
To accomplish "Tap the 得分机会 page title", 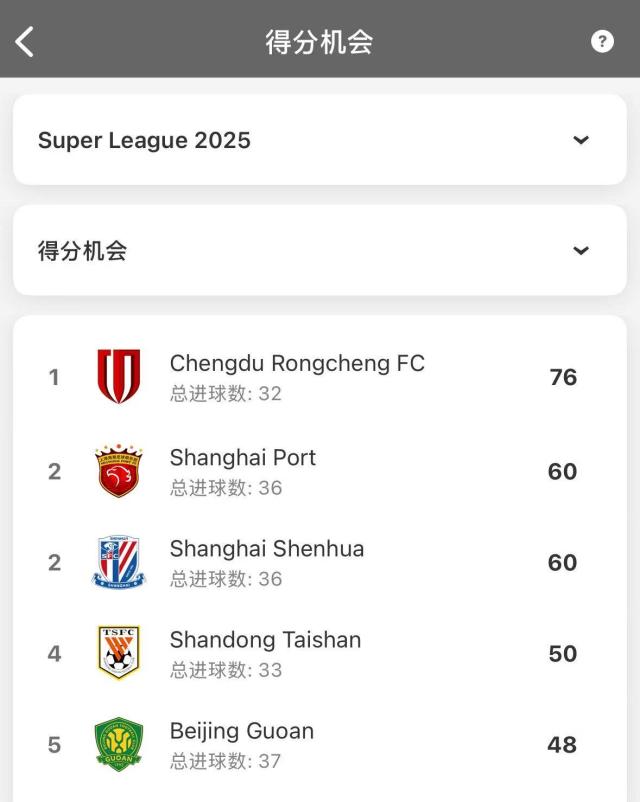I will point(319,41).
